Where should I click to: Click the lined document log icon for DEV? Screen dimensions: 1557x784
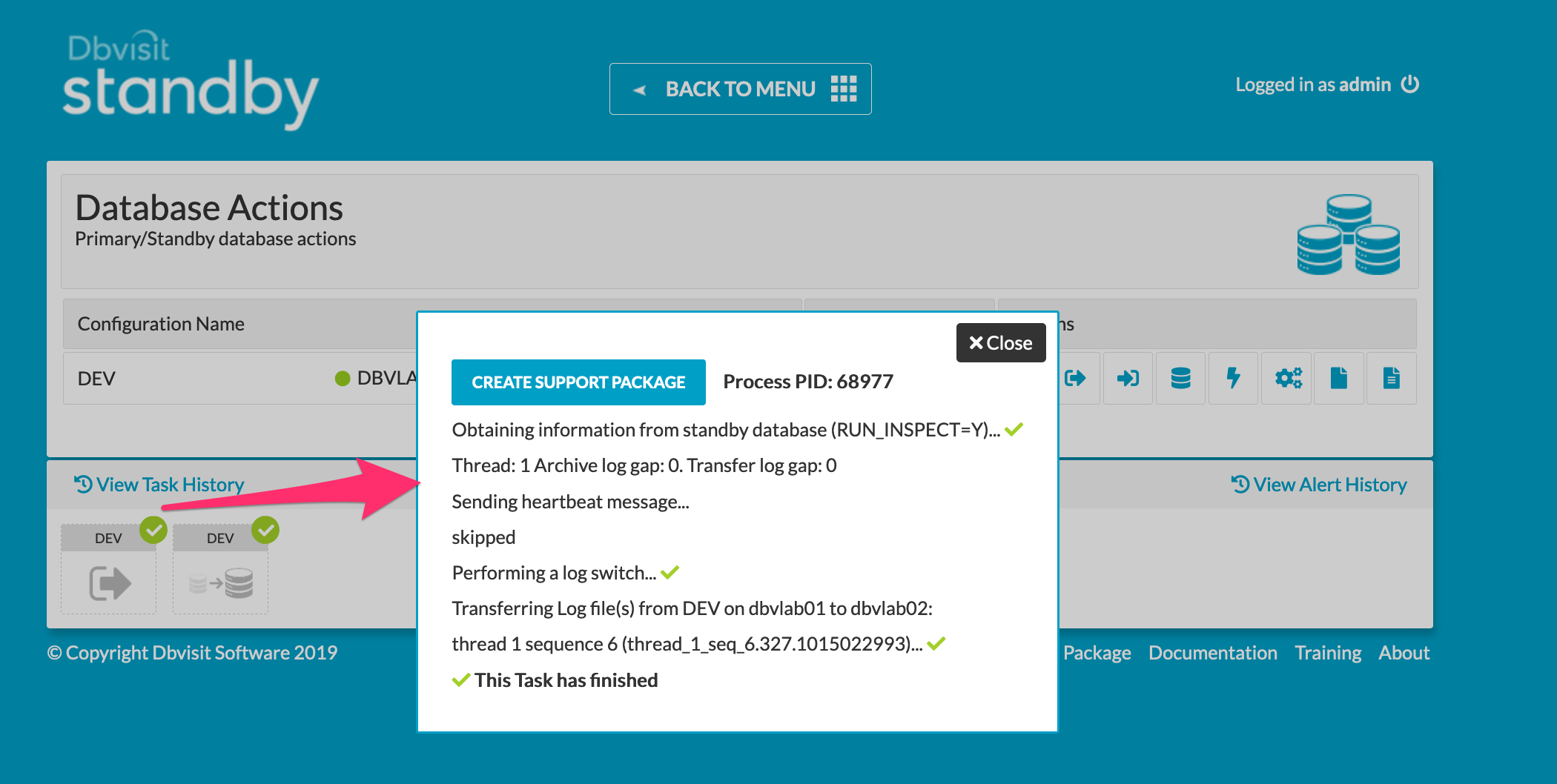pyautogui.click(x=1392, y=379)
